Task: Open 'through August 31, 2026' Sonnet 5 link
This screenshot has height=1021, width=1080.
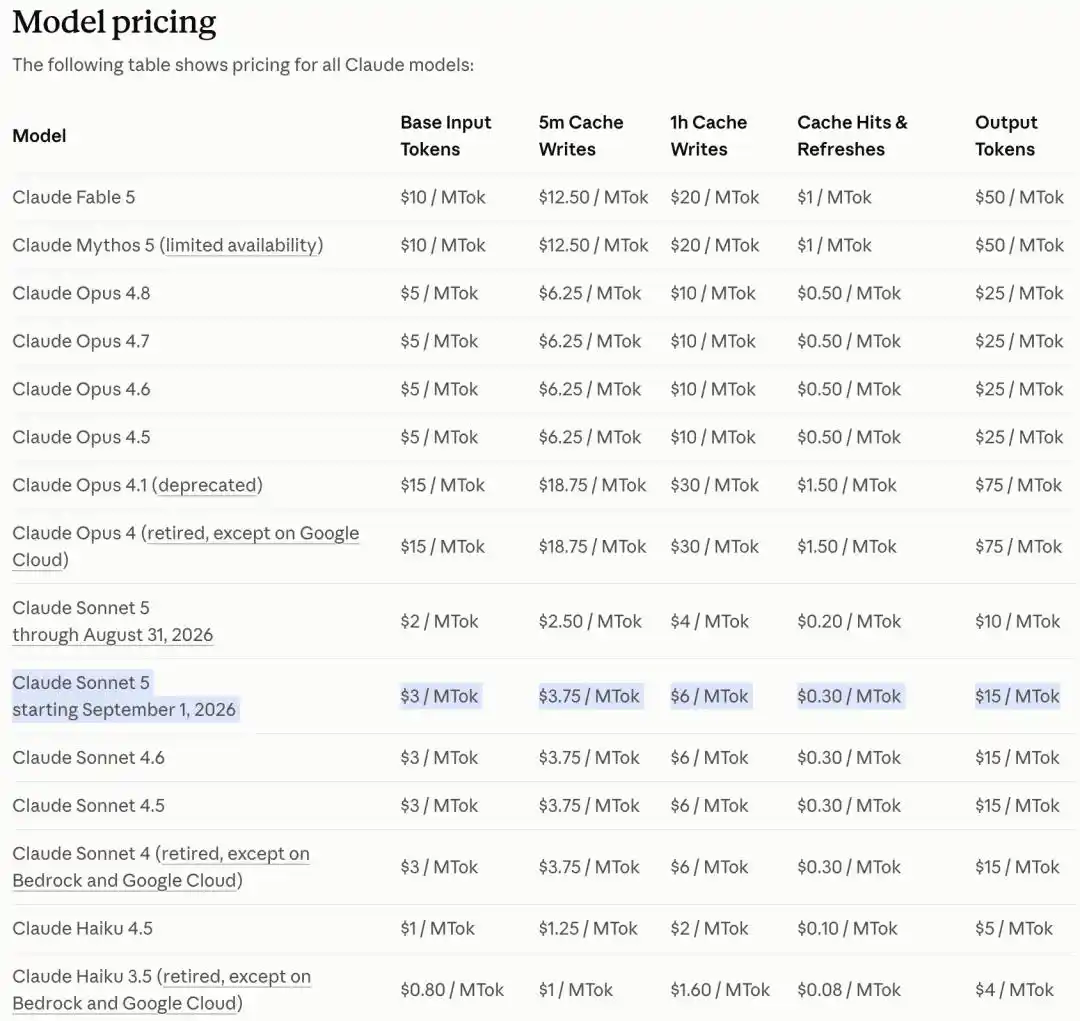Action: [x=113, y=635]
